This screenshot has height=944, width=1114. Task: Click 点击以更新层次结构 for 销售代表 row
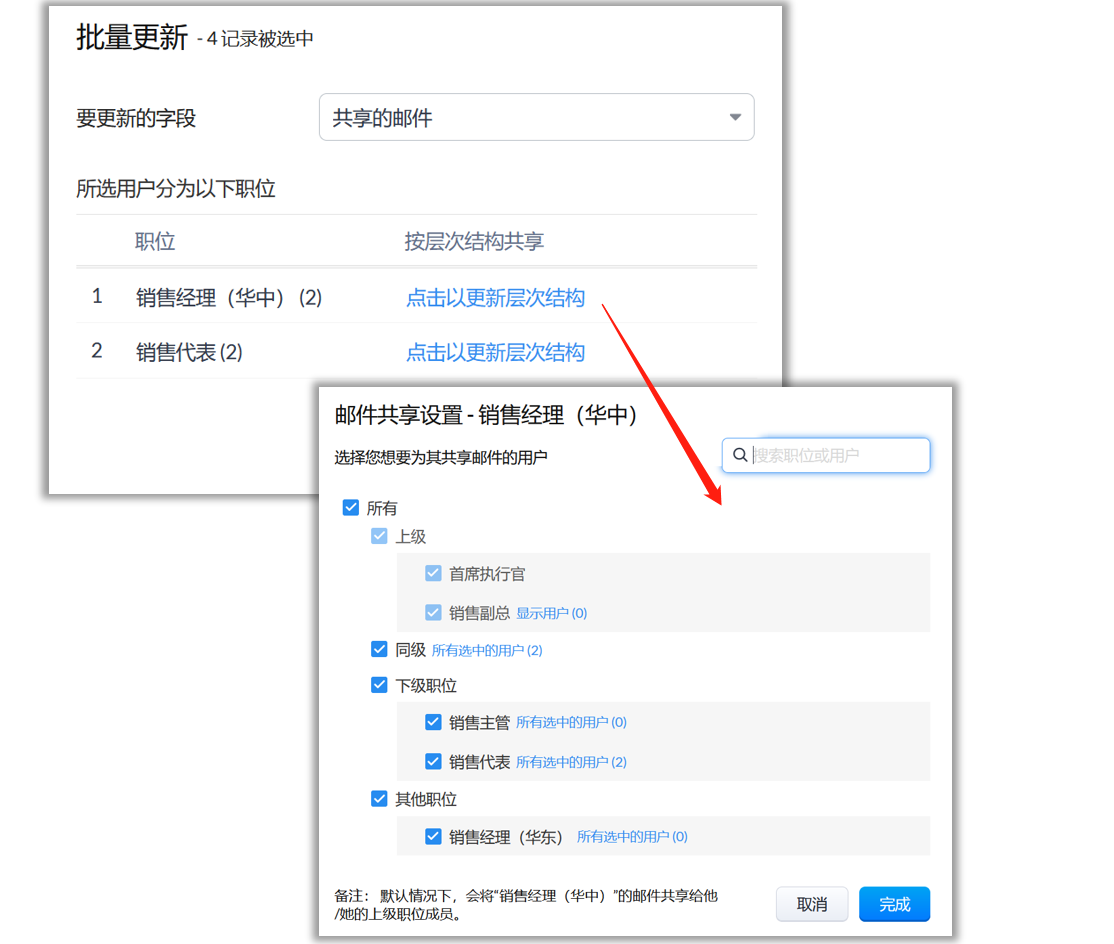[495, 352]
